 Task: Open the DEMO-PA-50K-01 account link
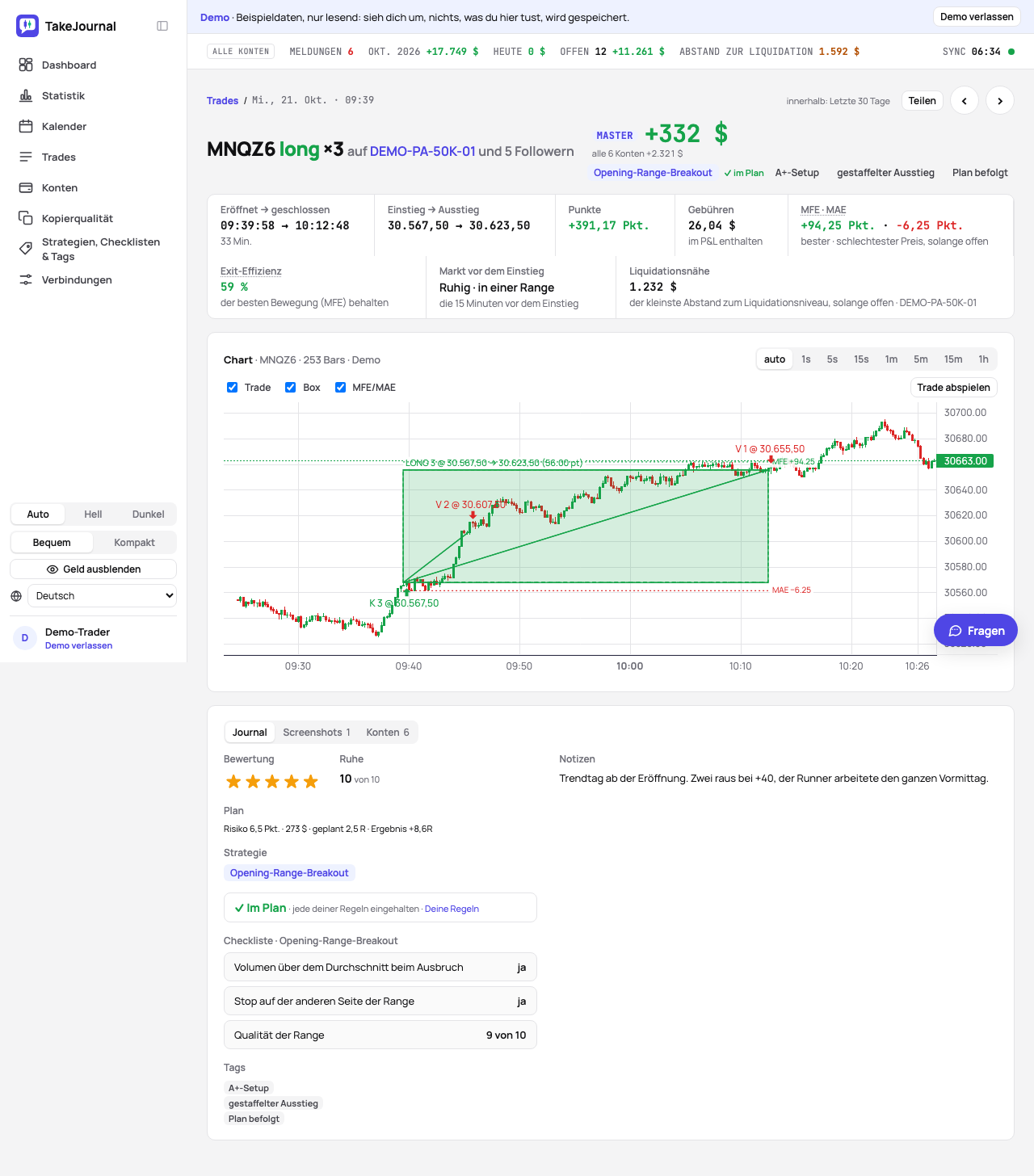pos(422,151)
